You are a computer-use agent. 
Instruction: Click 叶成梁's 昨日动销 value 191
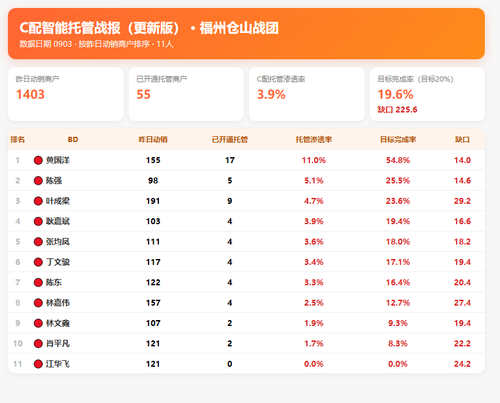point(153,201)
